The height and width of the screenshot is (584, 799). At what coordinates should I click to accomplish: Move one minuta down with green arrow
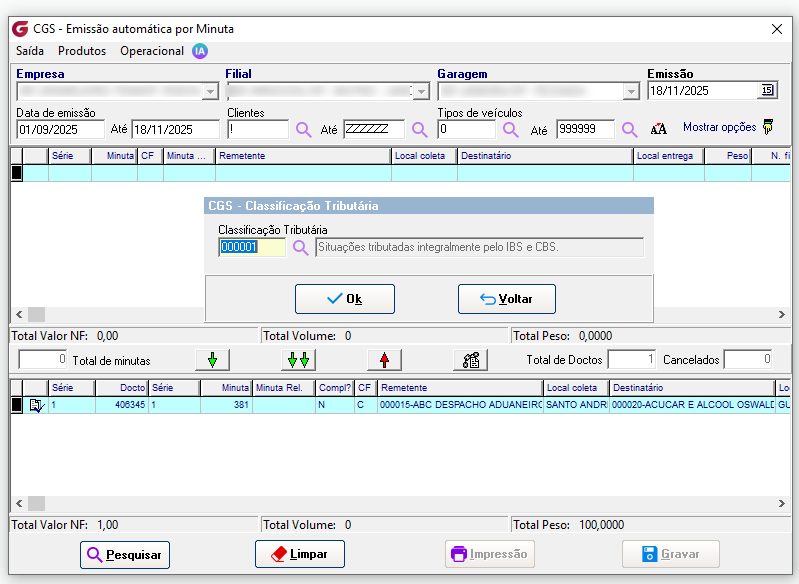212,360
